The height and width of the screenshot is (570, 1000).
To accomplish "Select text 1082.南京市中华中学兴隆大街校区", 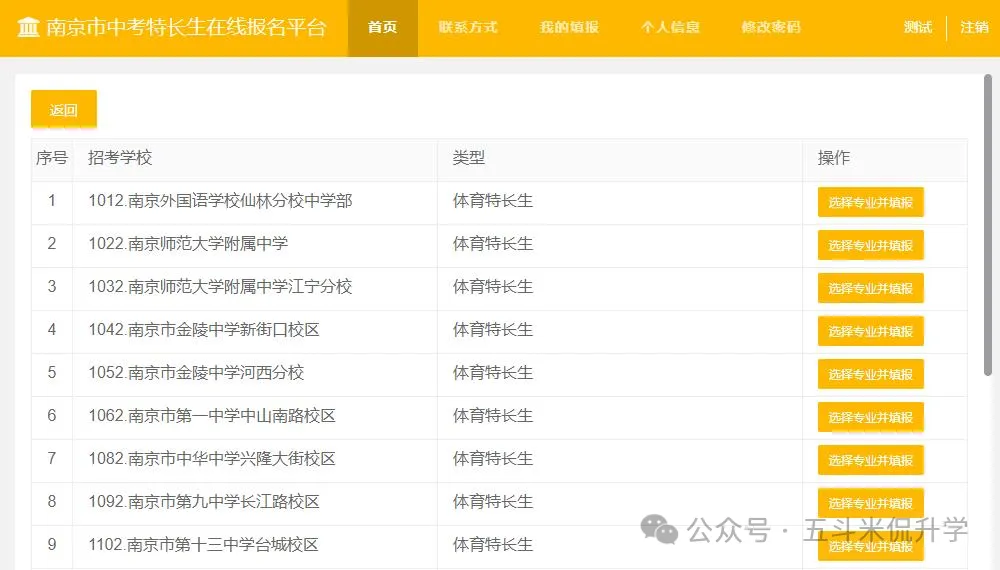I will point(212,458).
